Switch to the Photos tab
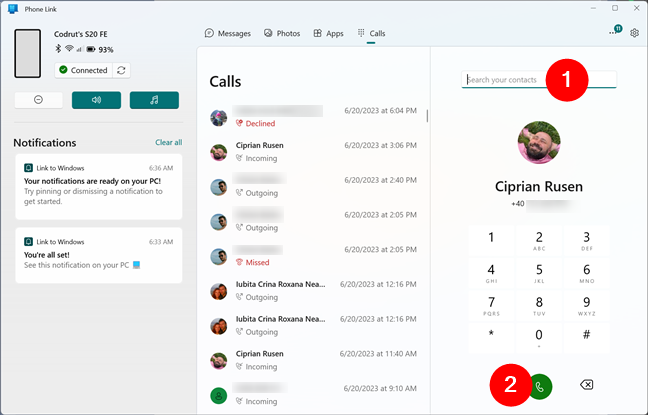 click(x=282, y=33)
